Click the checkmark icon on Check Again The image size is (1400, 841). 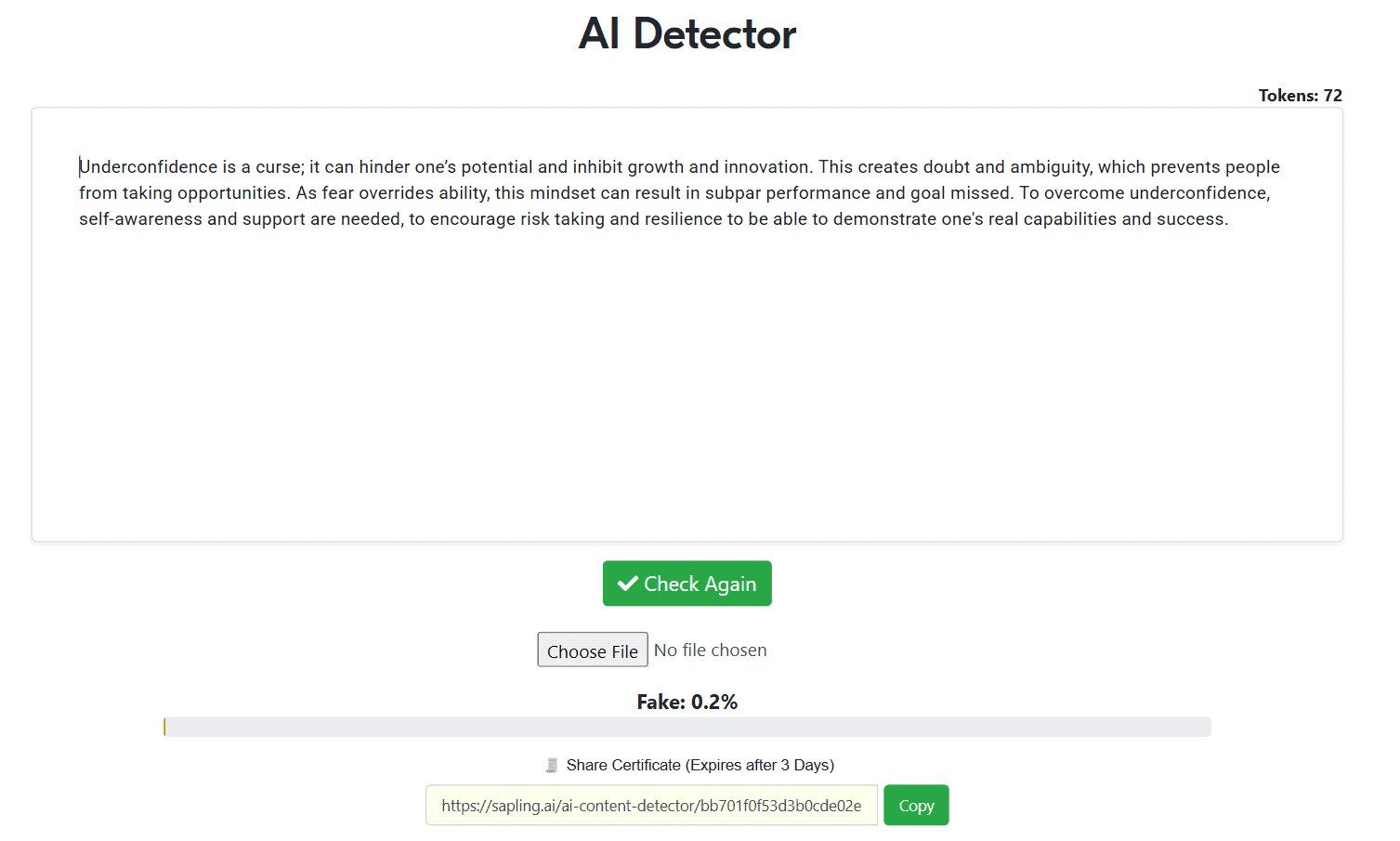tap(628, 584)
